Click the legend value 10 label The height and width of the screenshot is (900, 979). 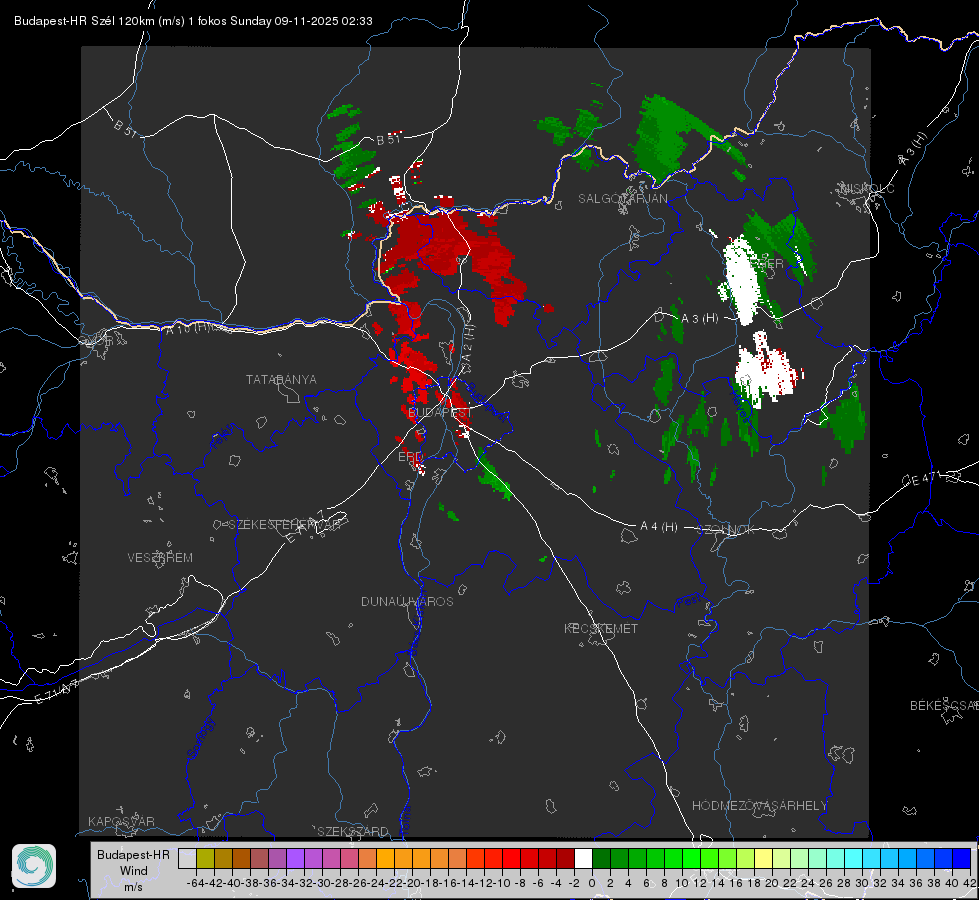point(682,883)
